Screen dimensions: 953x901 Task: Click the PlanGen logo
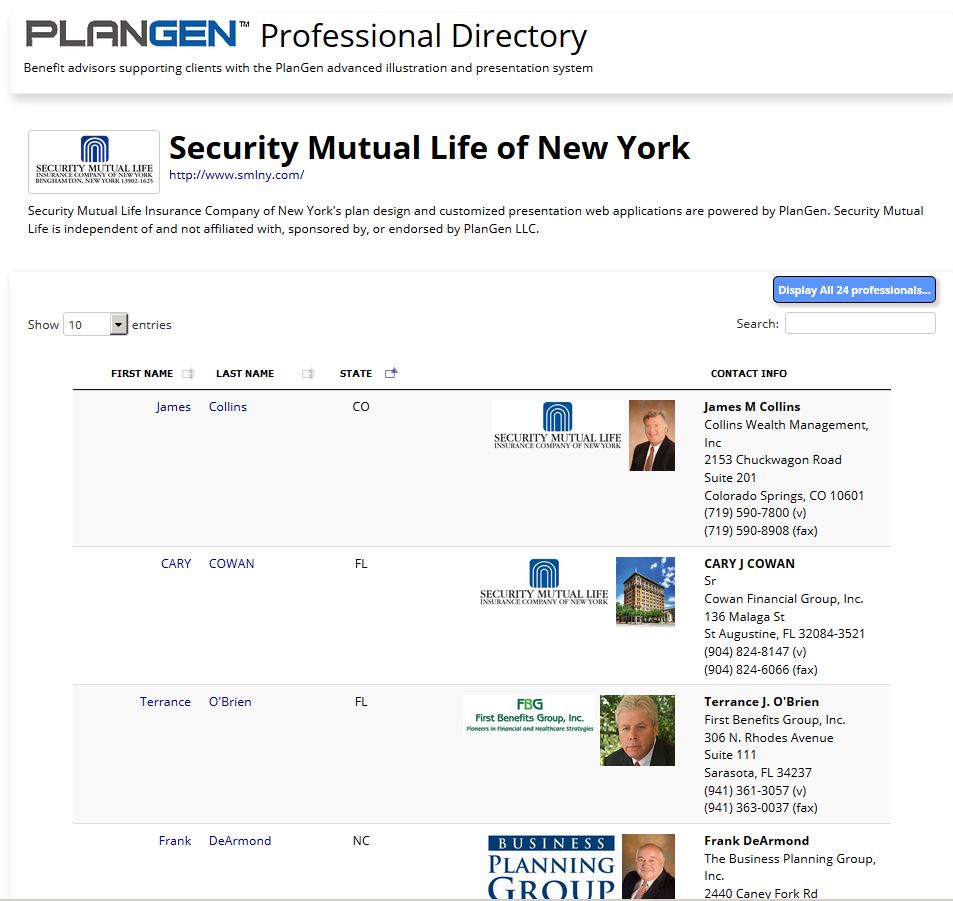[137, 34]
